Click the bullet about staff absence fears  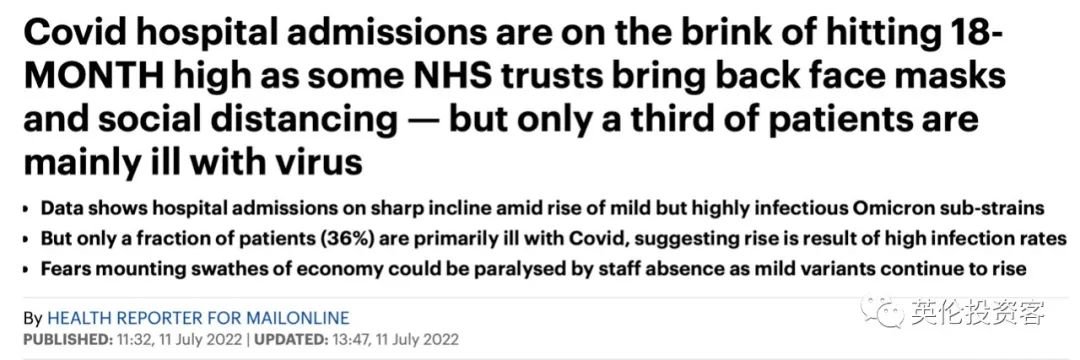pos(533,268)
